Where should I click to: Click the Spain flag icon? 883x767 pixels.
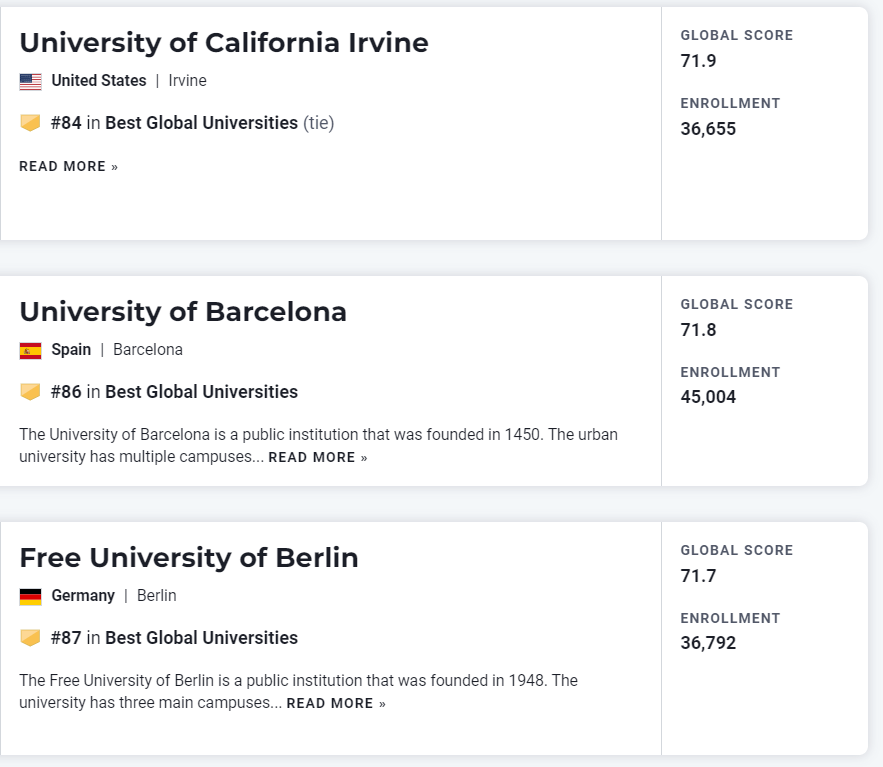click(x=30, y=350)
